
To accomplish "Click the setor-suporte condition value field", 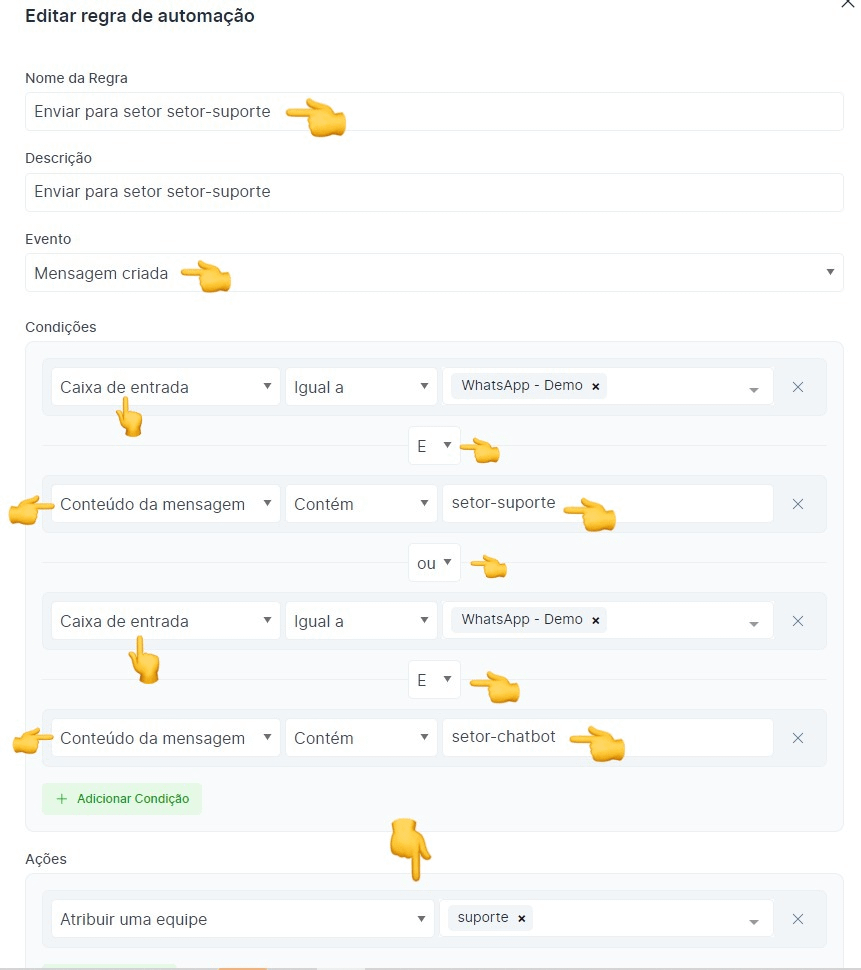I will coord(607,504).
